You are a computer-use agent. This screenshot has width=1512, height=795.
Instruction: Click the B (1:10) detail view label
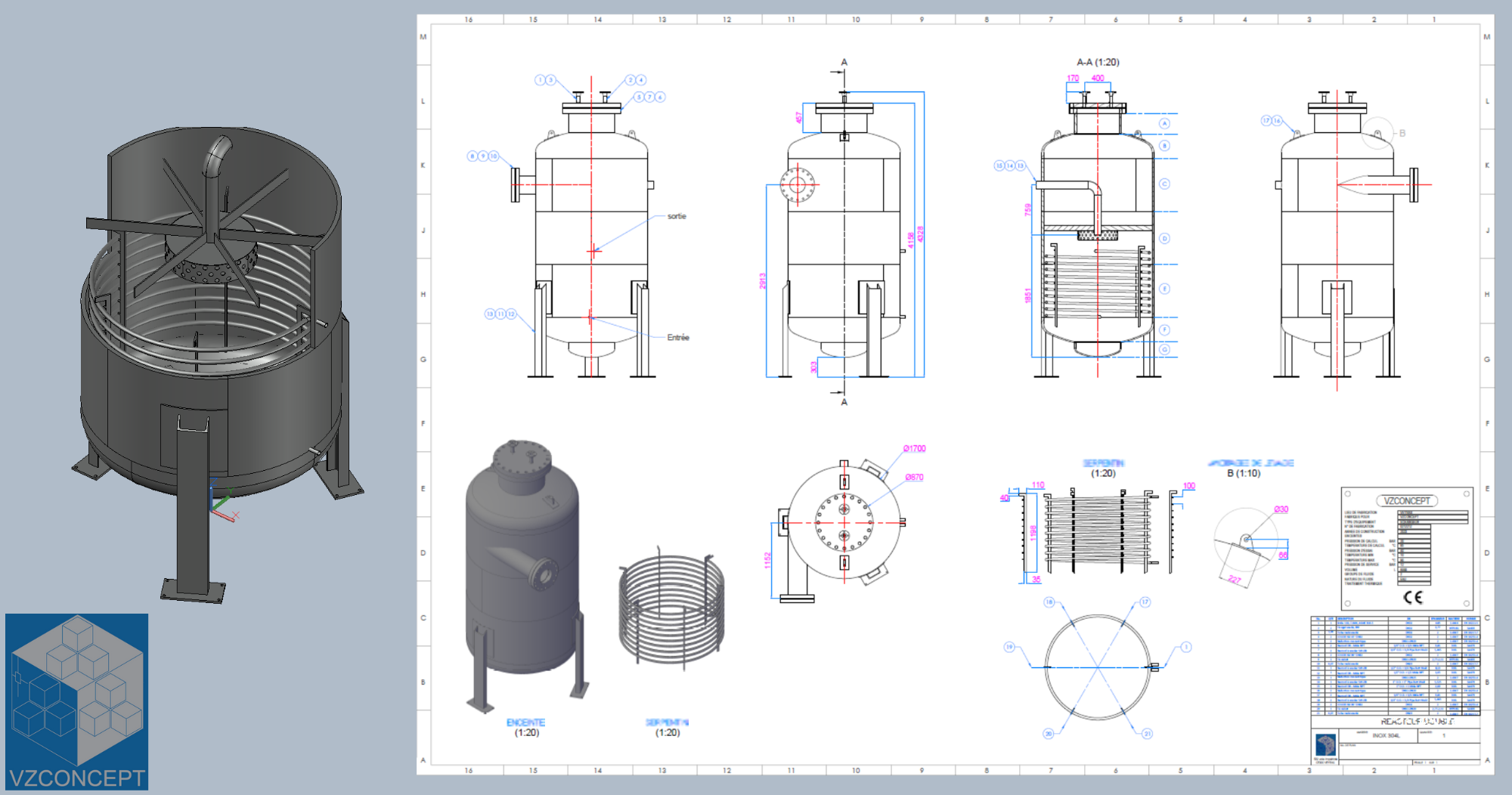[x=1244, y=473]
